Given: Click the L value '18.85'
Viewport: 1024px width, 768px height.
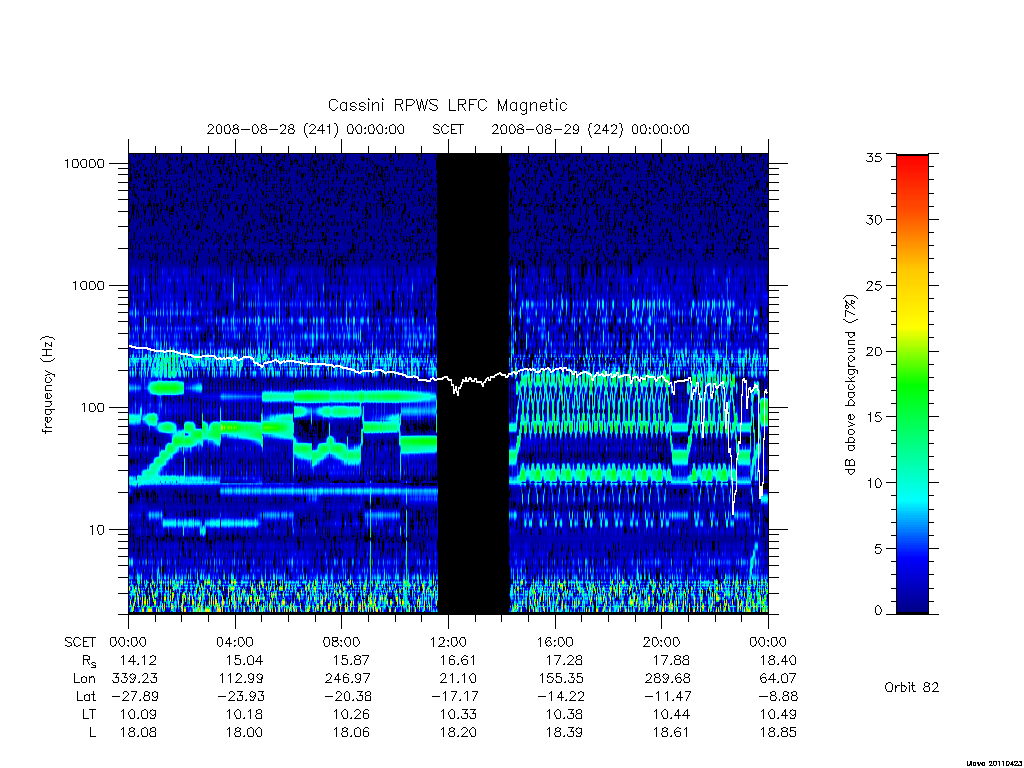Looking at the screenshot, I should pos(778,733).
